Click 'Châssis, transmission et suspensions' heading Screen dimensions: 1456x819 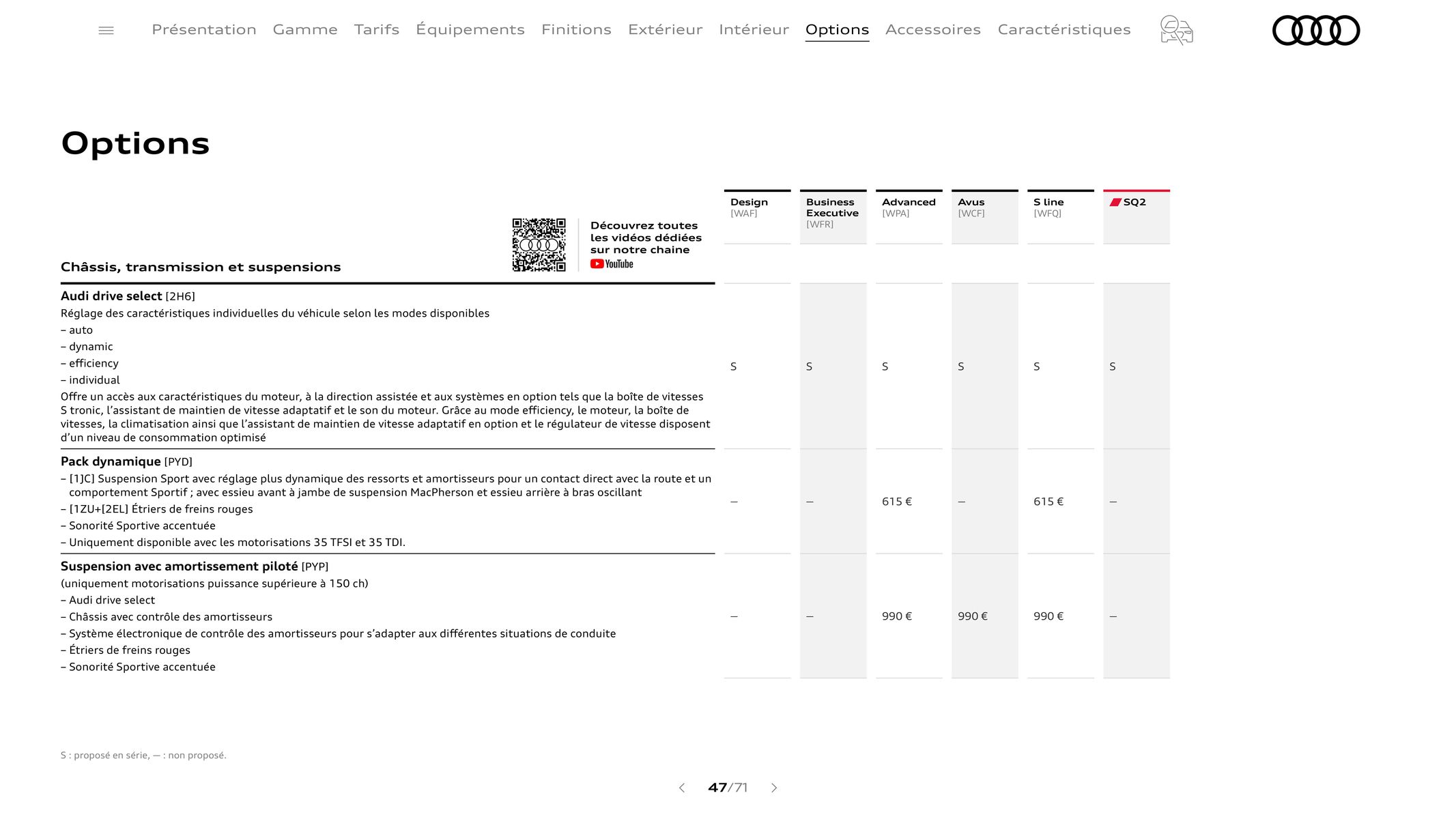click(x=201, y=267)
